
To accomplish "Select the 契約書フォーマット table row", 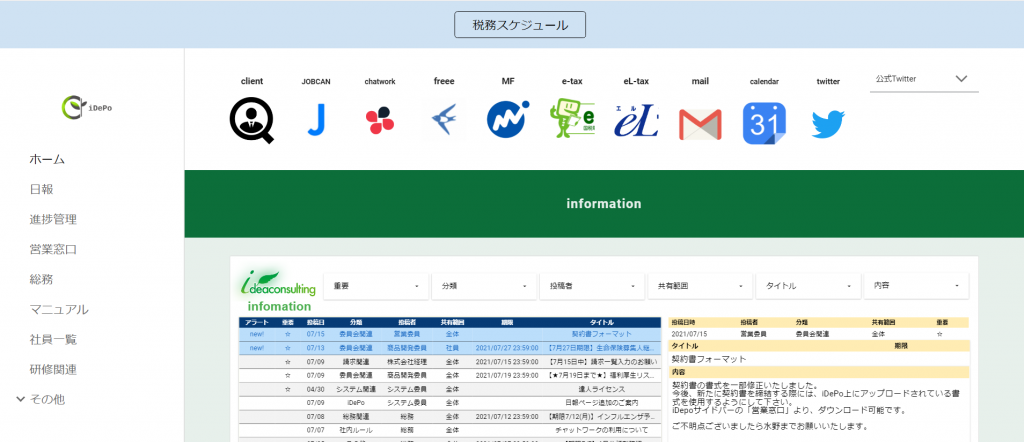I will pyautogui.click(x=450, y=335).
